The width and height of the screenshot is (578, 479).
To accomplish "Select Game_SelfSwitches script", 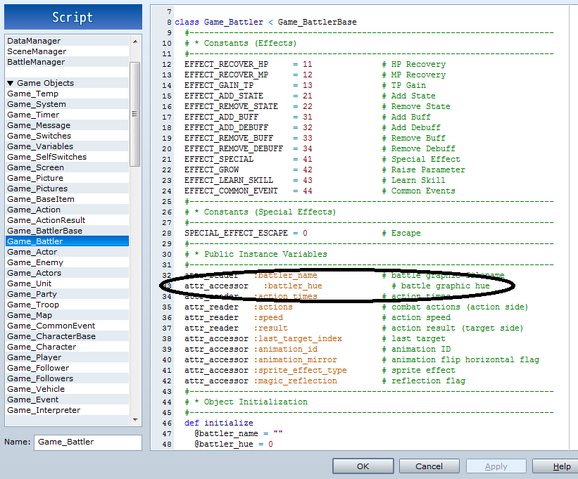I will click(67, 157).
